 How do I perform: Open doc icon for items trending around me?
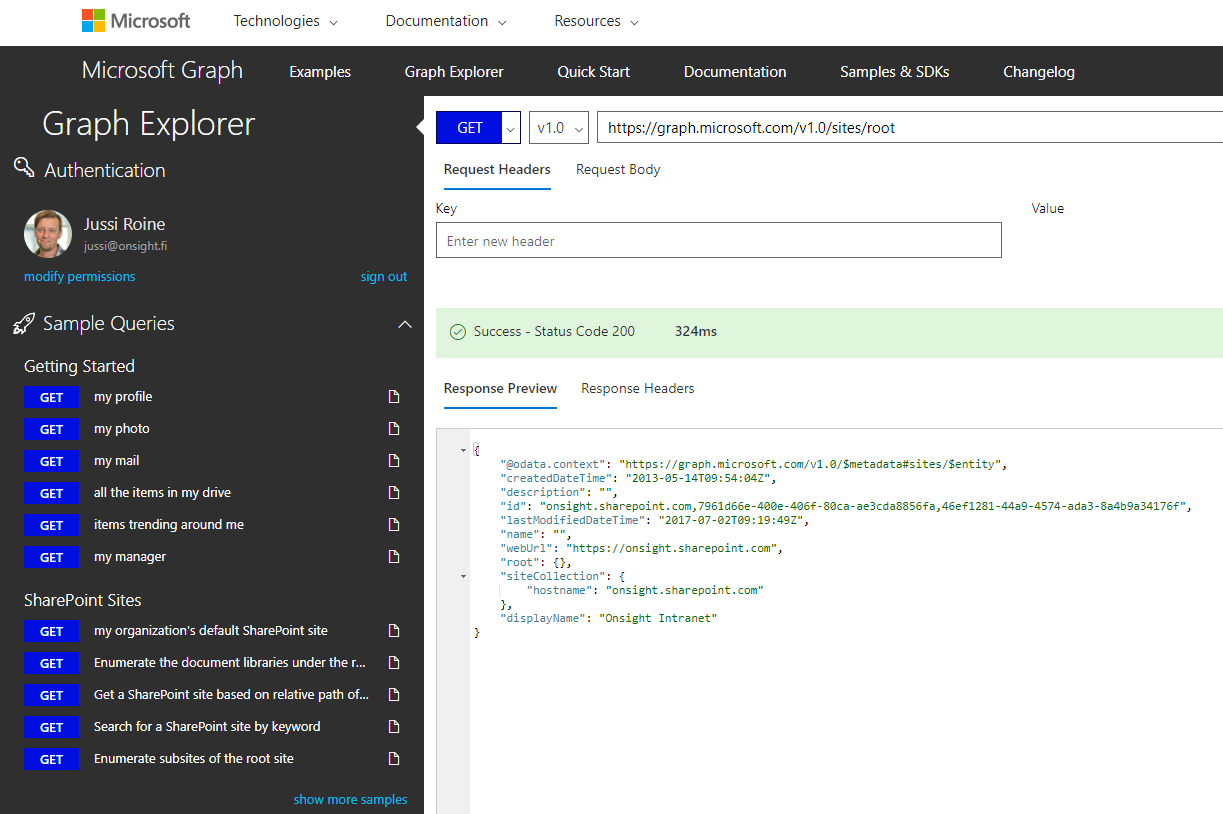coord(394,525)
